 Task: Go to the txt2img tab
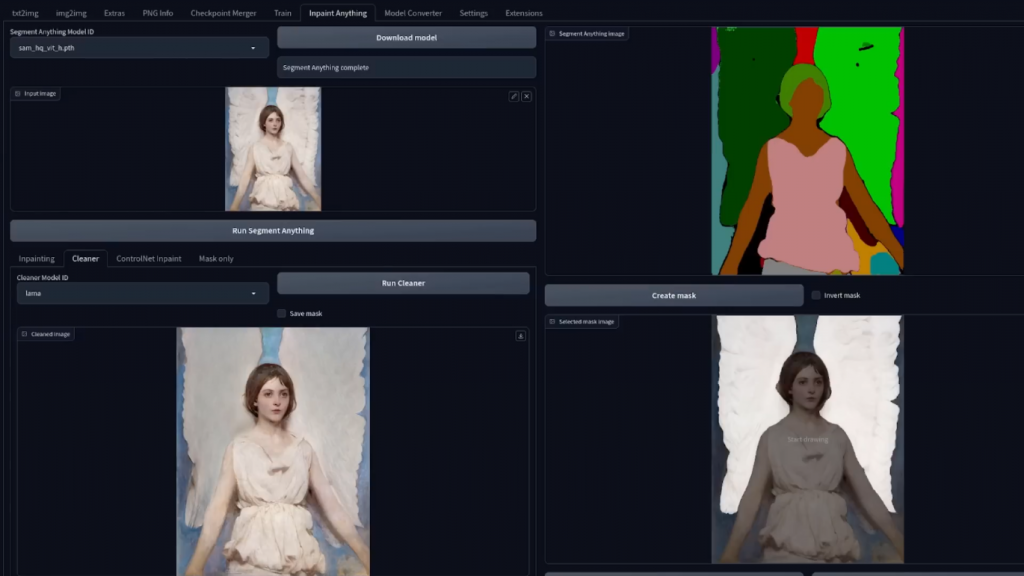point(25,13)
